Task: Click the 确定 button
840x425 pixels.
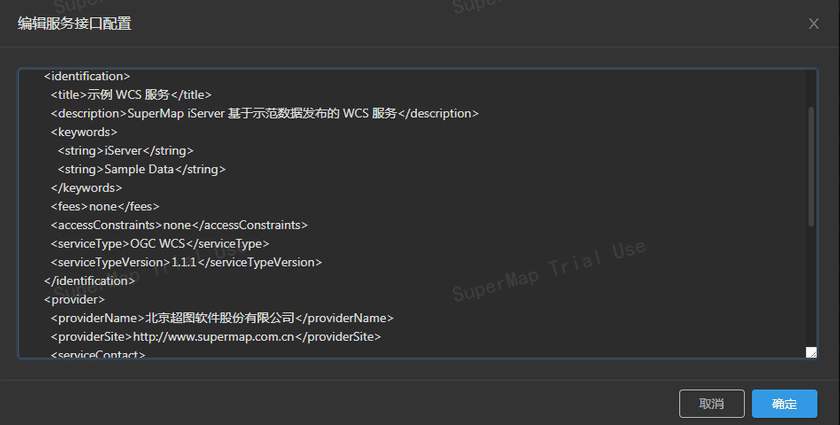Action: point(784,404)
